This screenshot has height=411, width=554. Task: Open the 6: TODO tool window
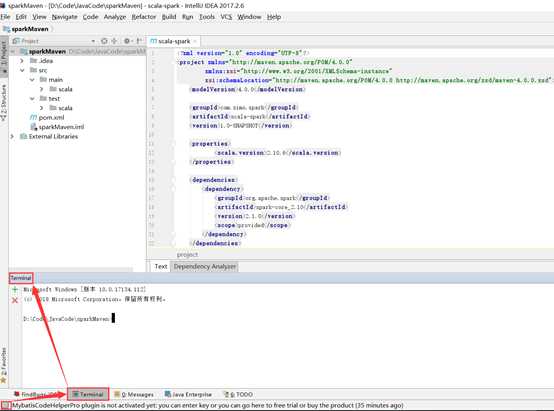[238, 394]
